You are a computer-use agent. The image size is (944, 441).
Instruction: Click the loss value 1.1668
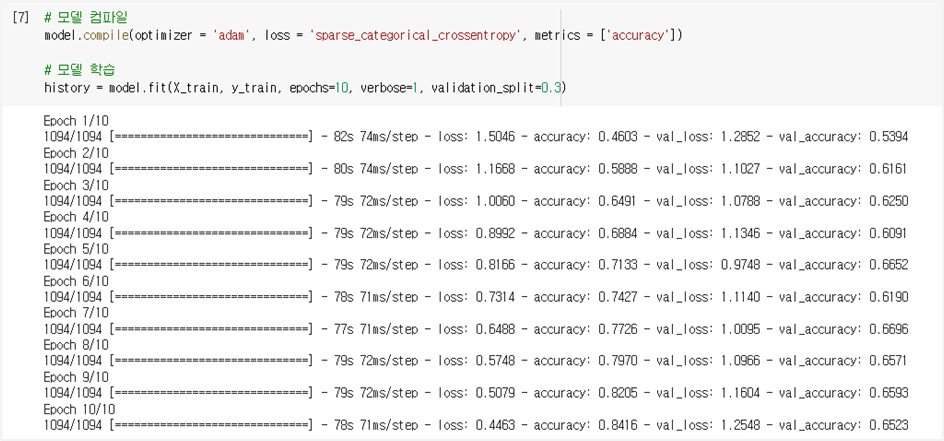pos(495,168)
